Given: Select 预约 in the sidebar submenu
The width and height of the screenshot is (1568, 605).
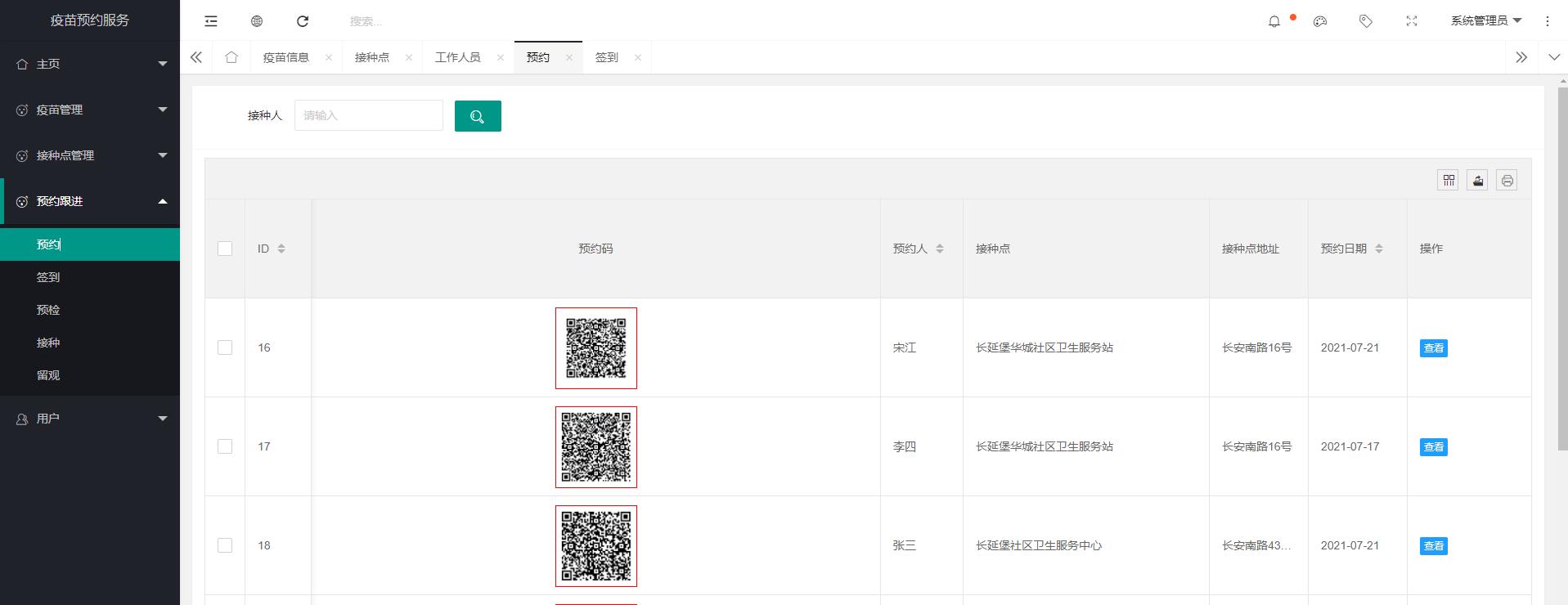Looking at the screenshot, I should [x=90, y=244].
